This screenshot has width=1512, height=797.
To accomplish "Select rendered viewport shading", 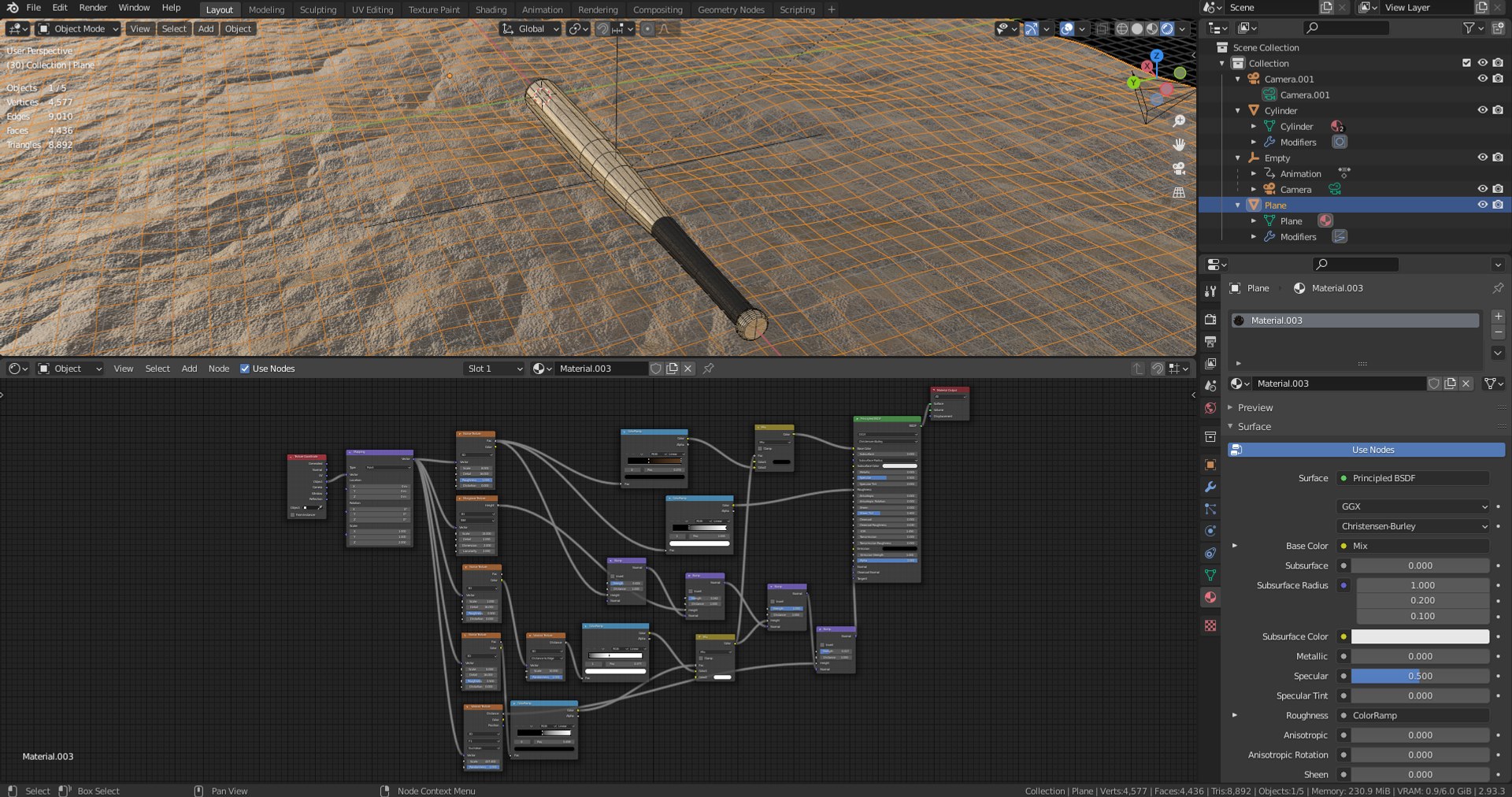I will (1167, 28).
